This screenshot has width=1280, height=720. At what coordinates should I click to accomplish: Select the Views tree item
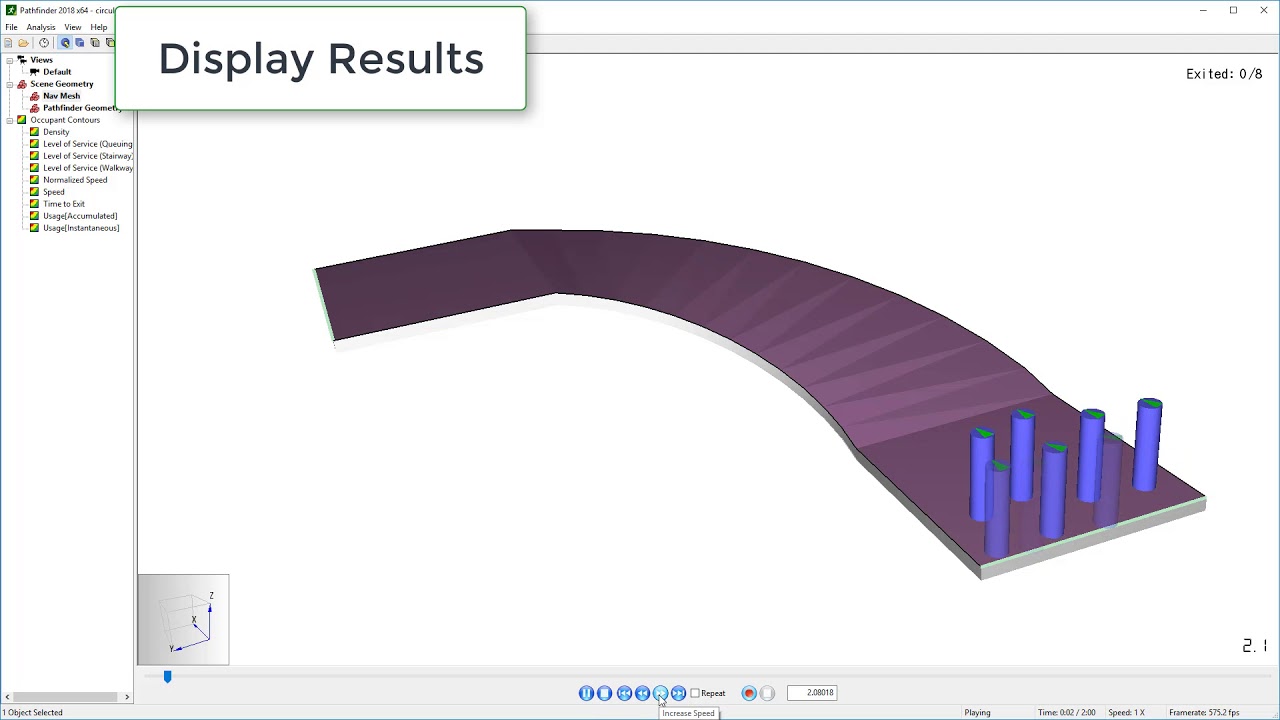41,60
